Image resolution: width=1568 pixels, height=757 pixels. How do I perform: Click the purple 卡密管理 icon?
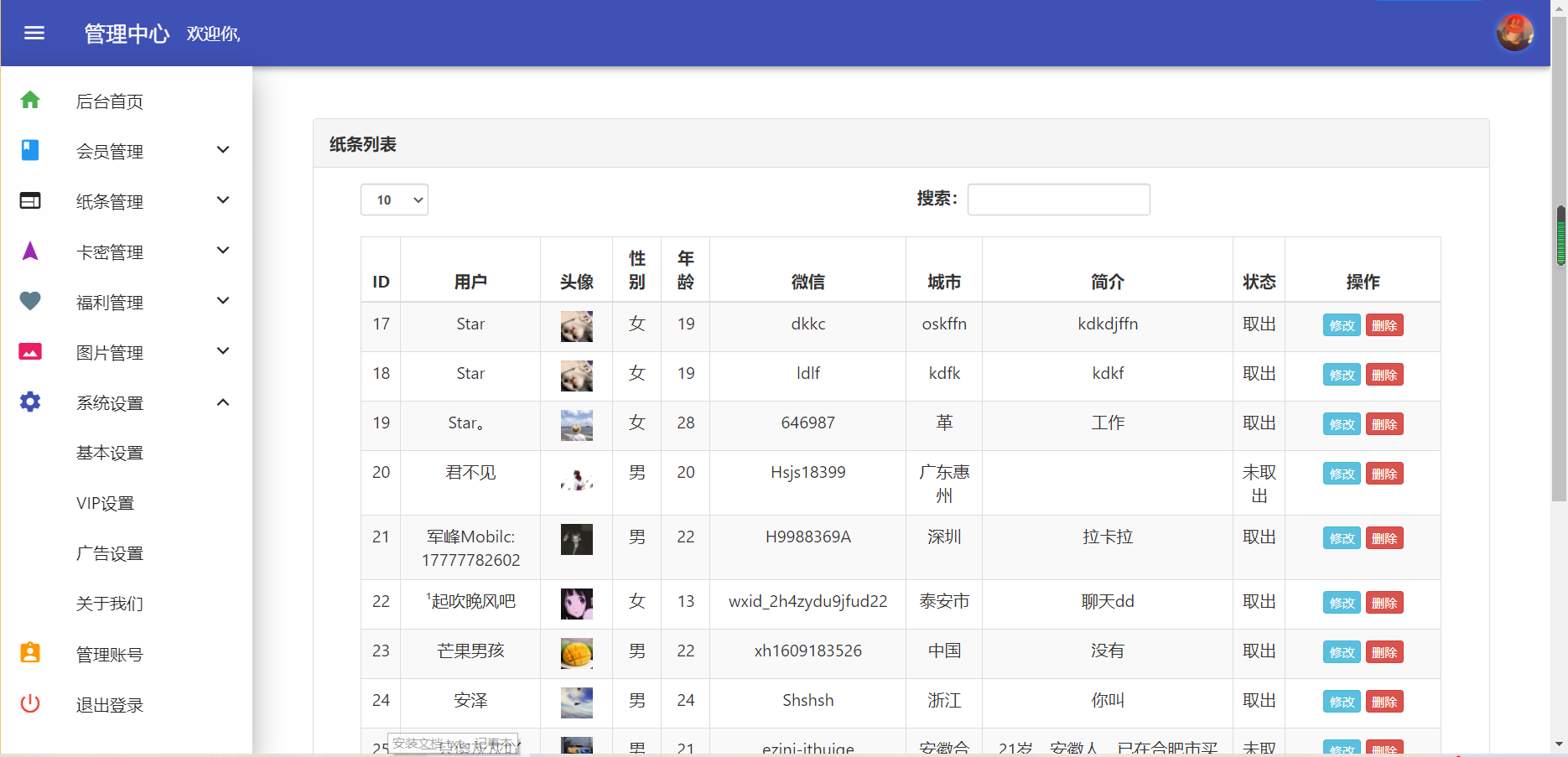30,251
